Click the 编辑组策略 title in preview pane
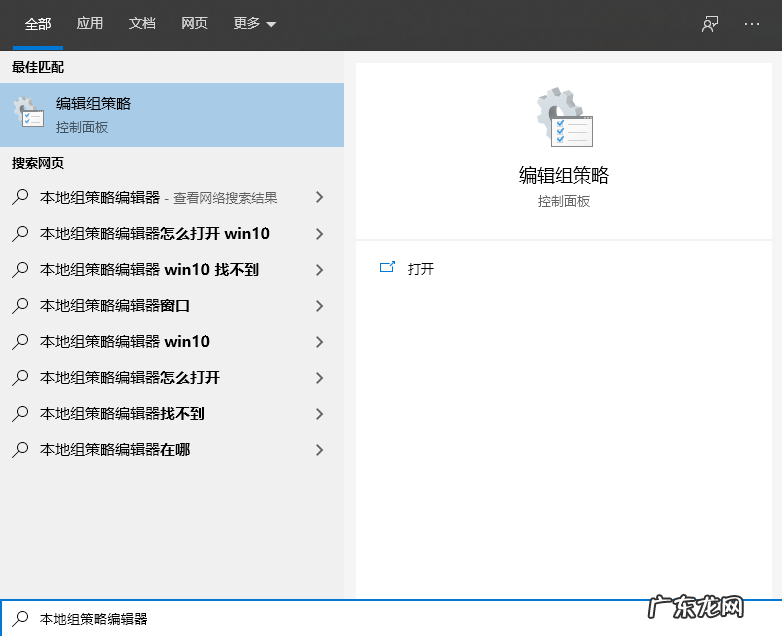The width and height of the screenshot is (782, 636). tap(564, 176)
